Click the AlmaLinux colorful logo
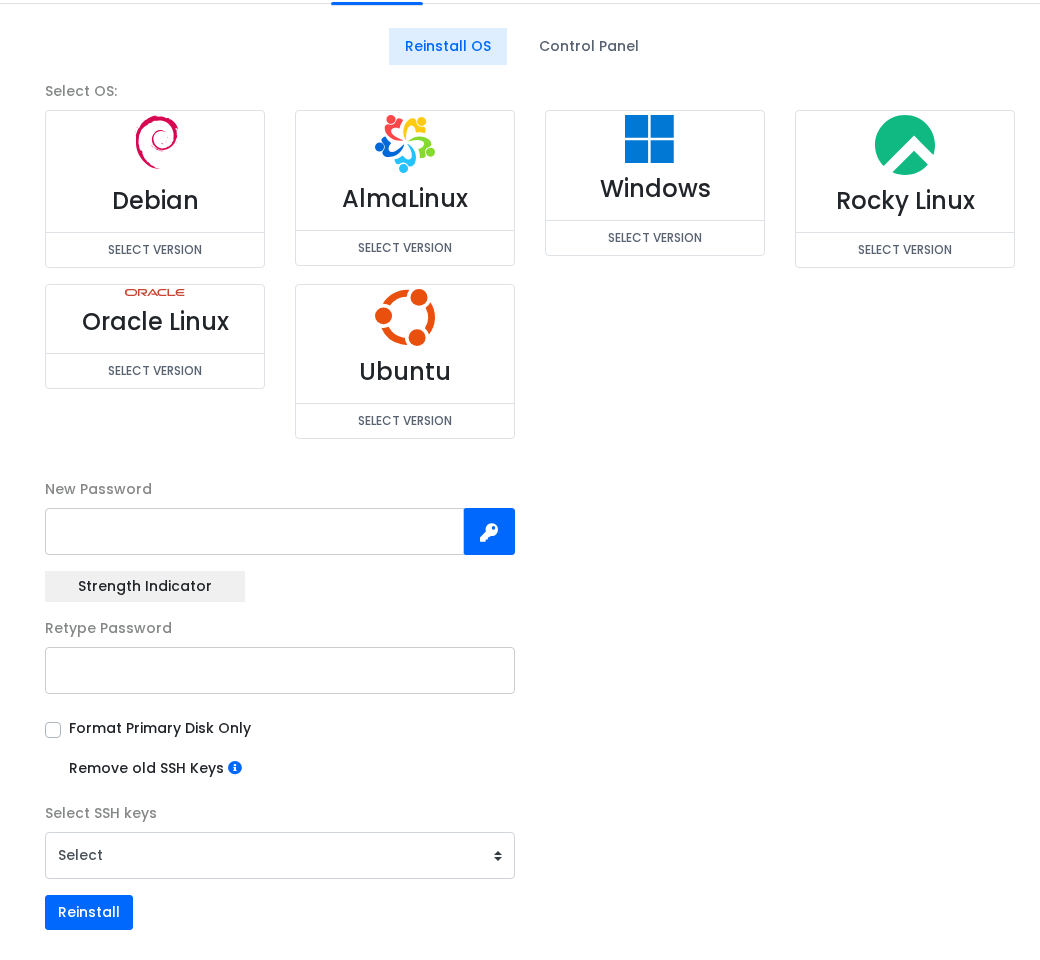The image size is (1040, 960). click(x=405, y=143)
